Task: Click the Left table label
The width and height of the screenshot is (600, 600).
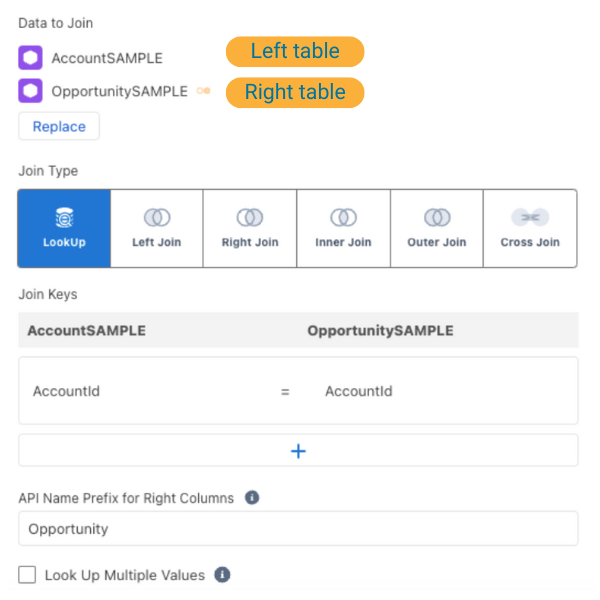Action: 295,52
